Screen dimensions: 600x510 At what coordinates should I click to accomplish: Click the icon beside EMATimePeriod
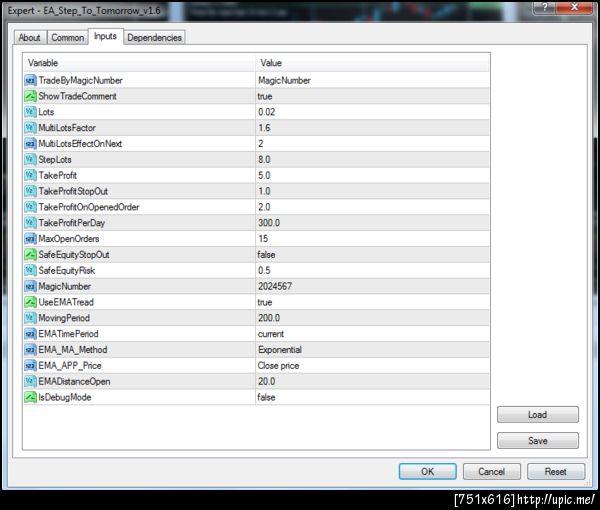[30, 334]
